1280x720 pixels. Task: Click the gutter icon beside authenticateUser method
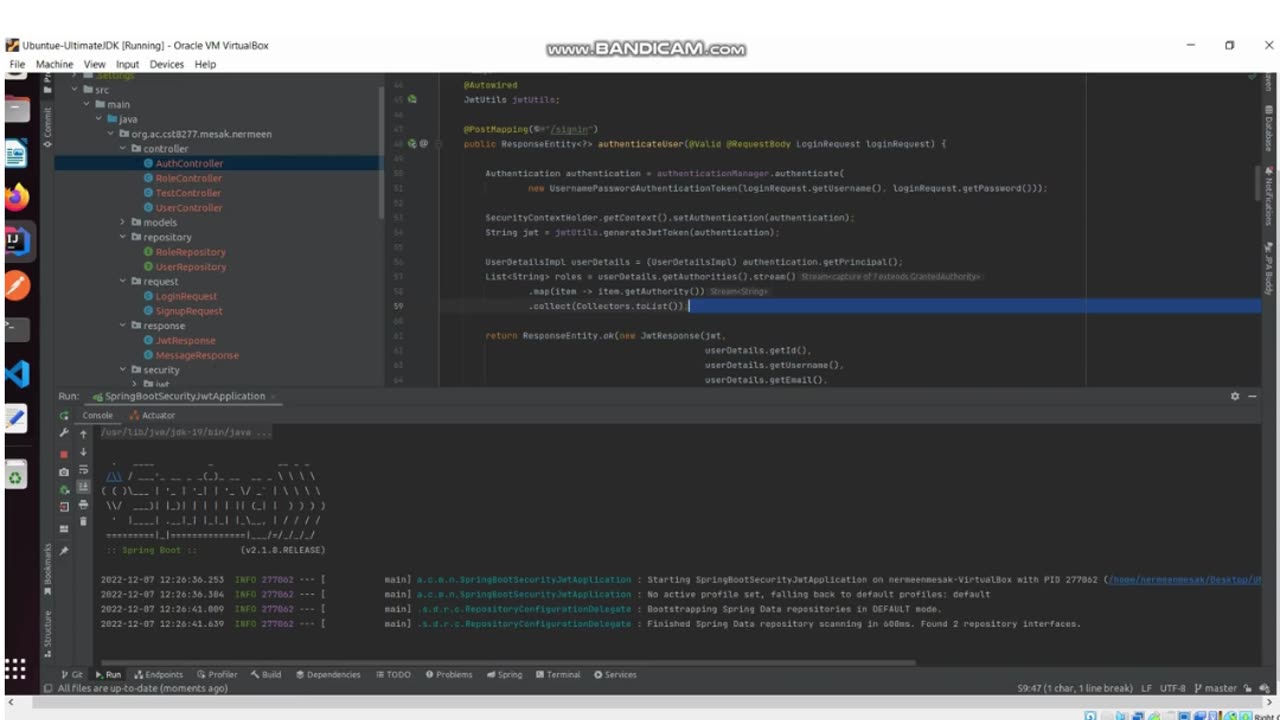pyautogui.click(x=412, y=144)
